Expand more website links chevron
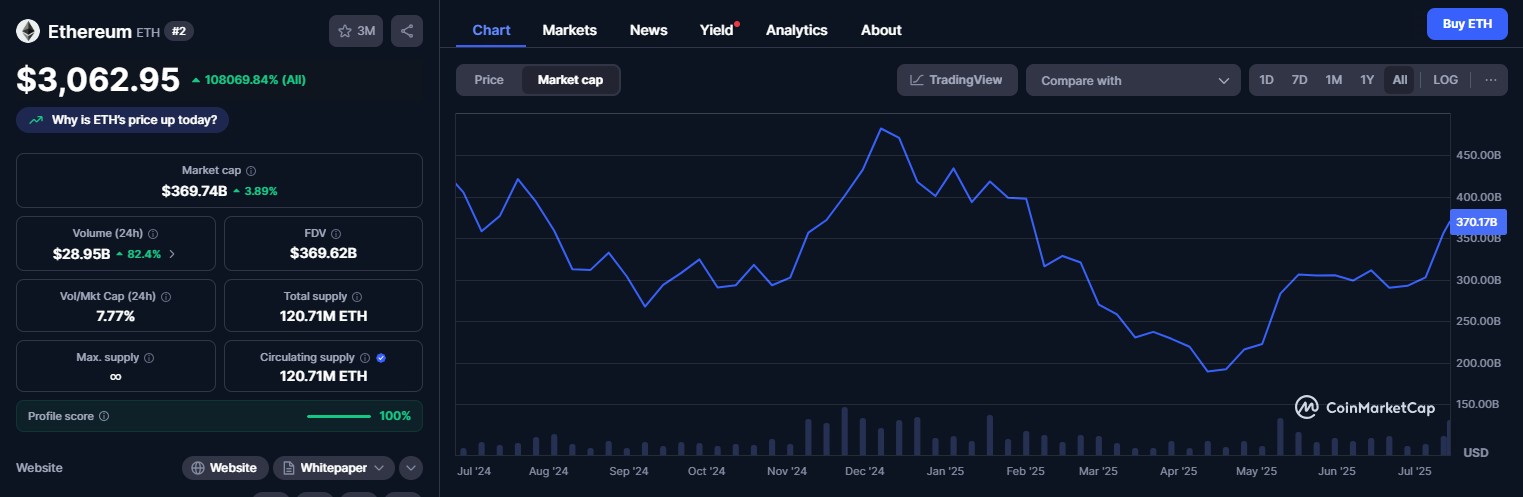This screenshot has width=1523, height=497. 410,468
